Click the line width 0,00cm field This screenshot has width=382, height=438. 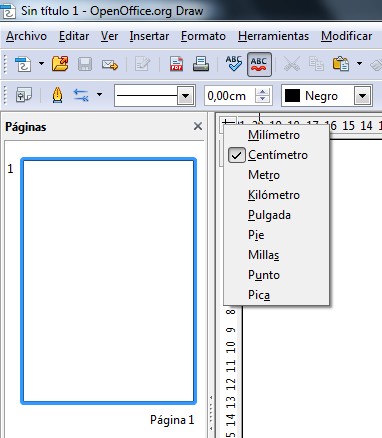tap(230, 96)
